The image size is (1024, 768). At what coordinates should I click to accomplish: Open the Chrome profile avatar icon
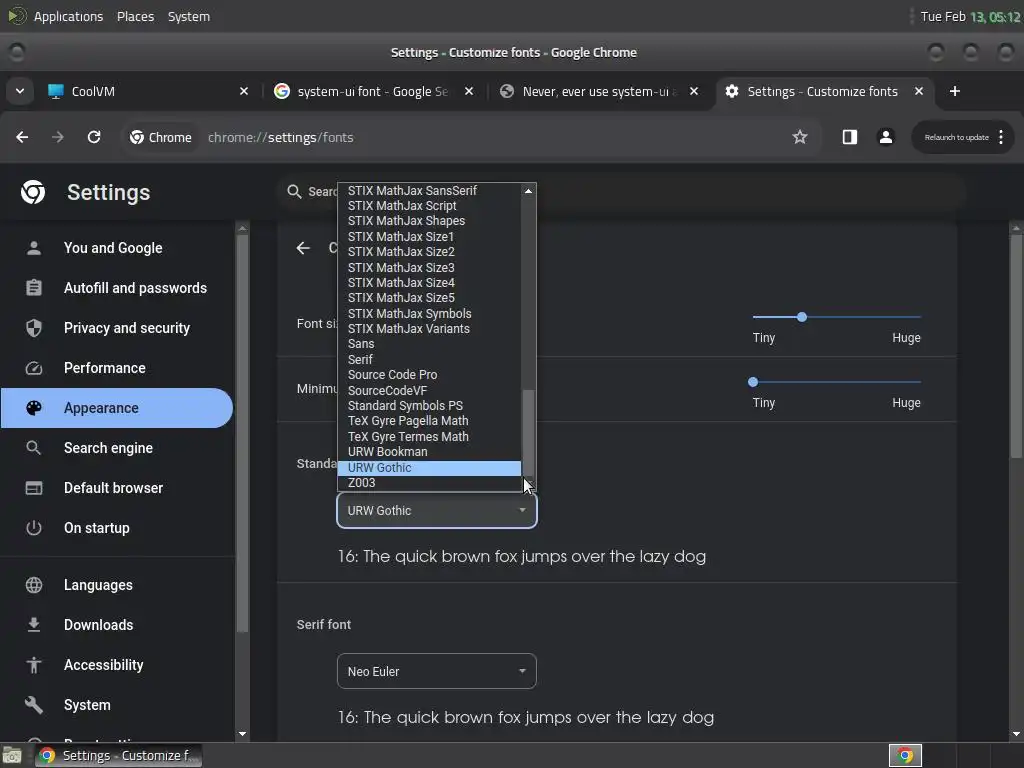(886, 137)
